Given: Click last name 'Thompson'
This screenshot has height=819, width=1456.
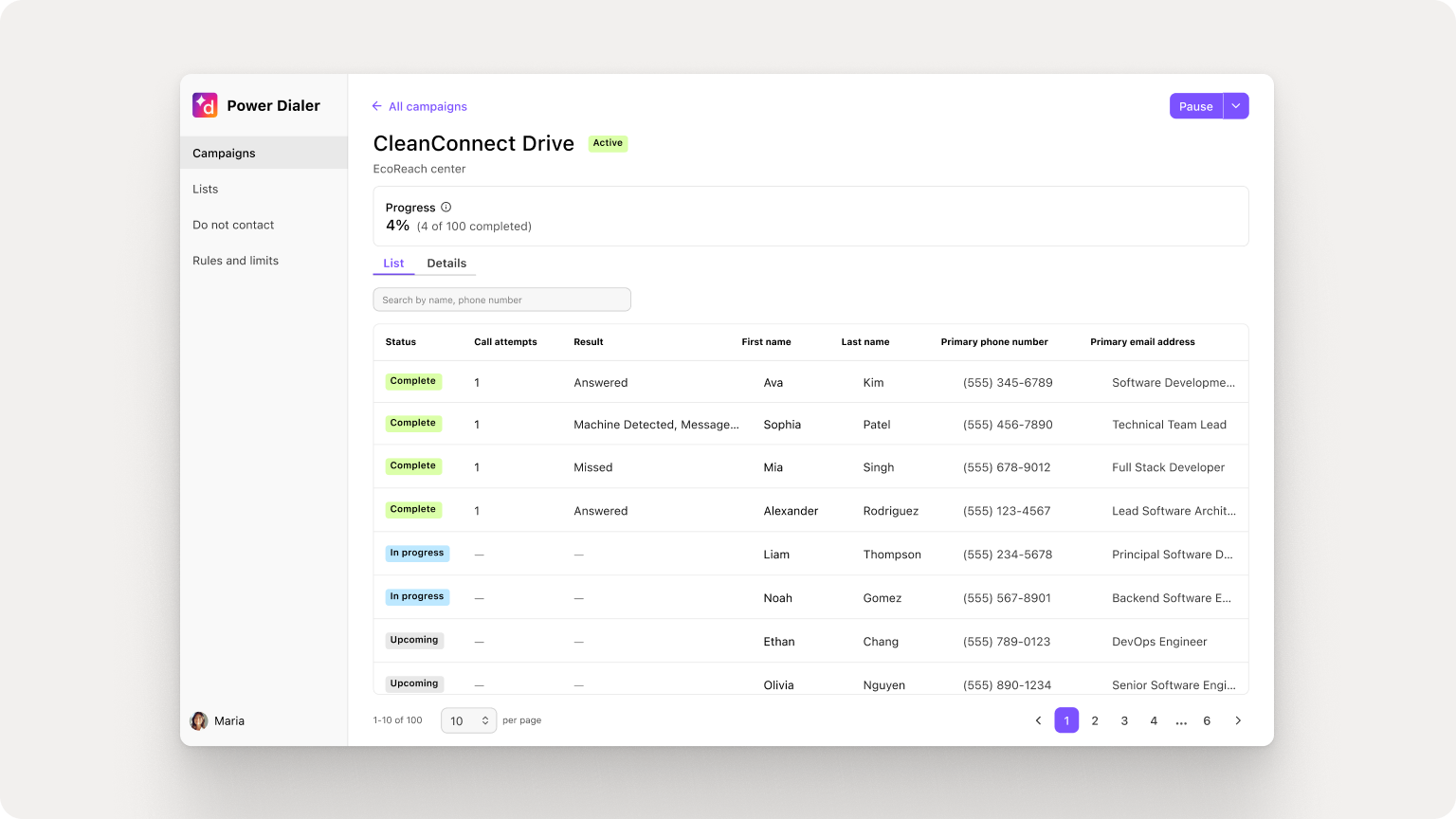Looking at the screenshot, I should 892,555.
